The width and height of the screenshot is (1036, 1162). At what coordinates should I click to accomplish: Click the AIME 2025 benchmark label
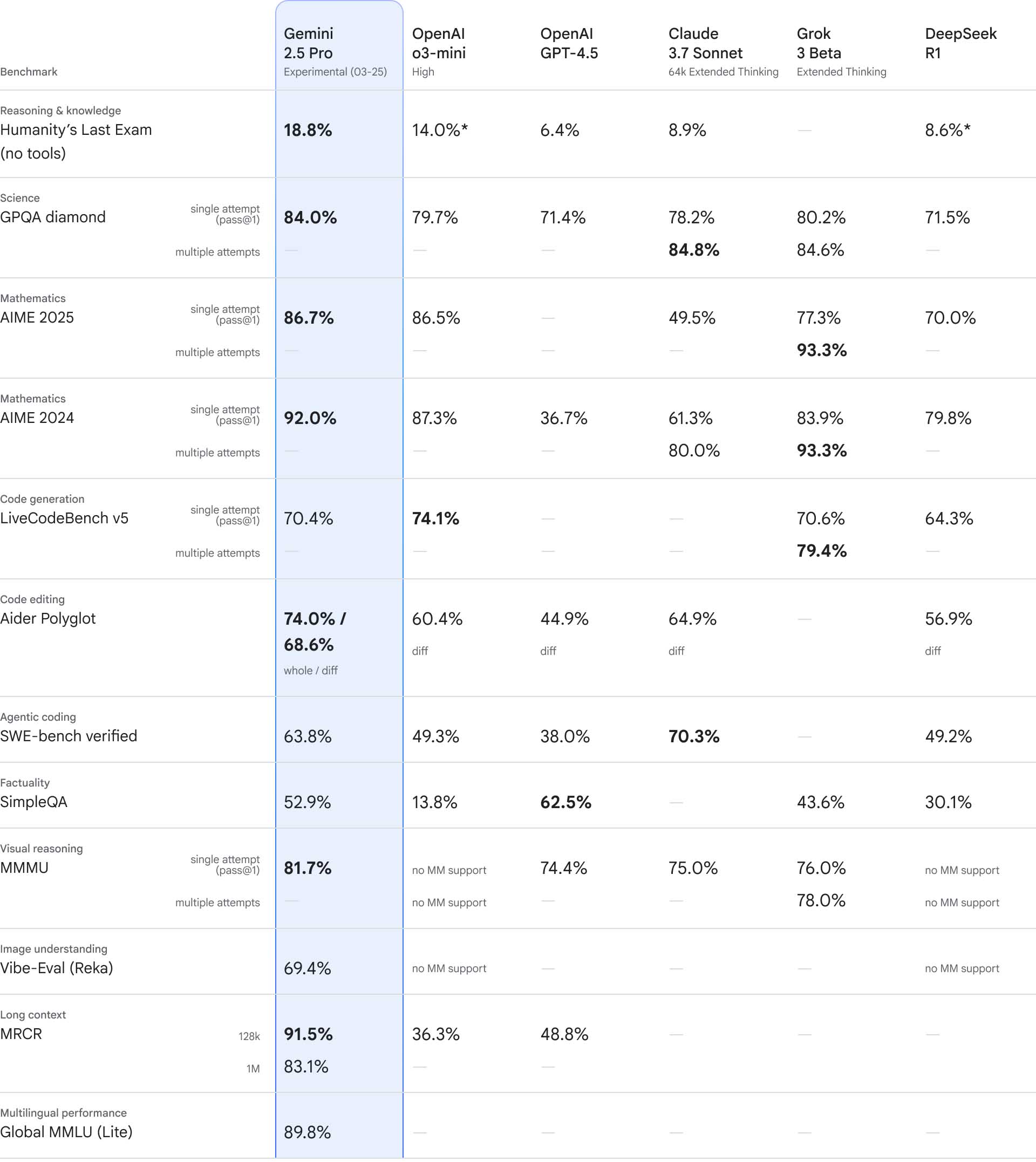click(x=37, y=318)
